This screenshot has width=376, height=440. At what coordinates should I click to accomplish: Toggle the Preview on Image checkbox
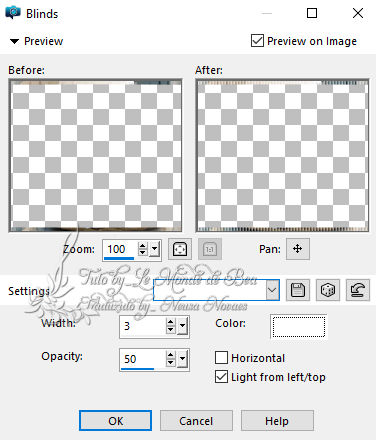coord(257,41)
